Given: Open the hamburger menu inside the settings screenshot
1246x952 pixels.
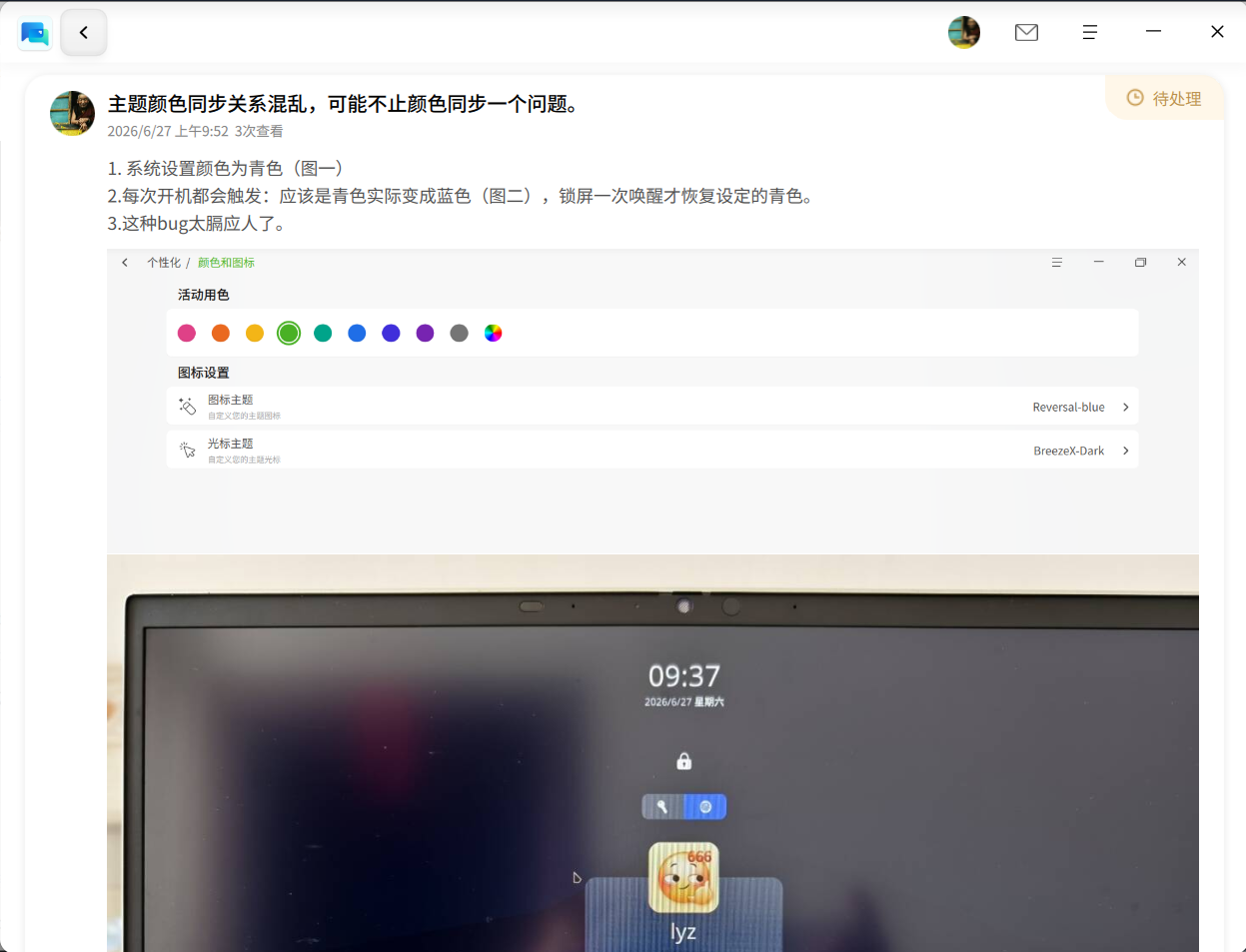Looking at the screenshot, I should 1056,263.
